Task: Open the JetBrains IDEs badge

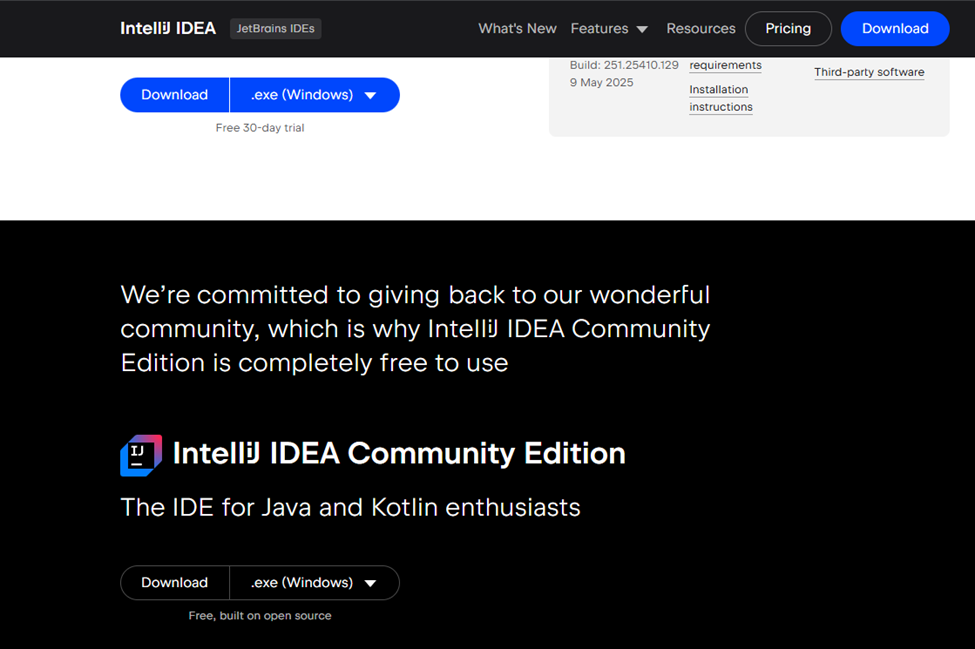Action: 275,28
